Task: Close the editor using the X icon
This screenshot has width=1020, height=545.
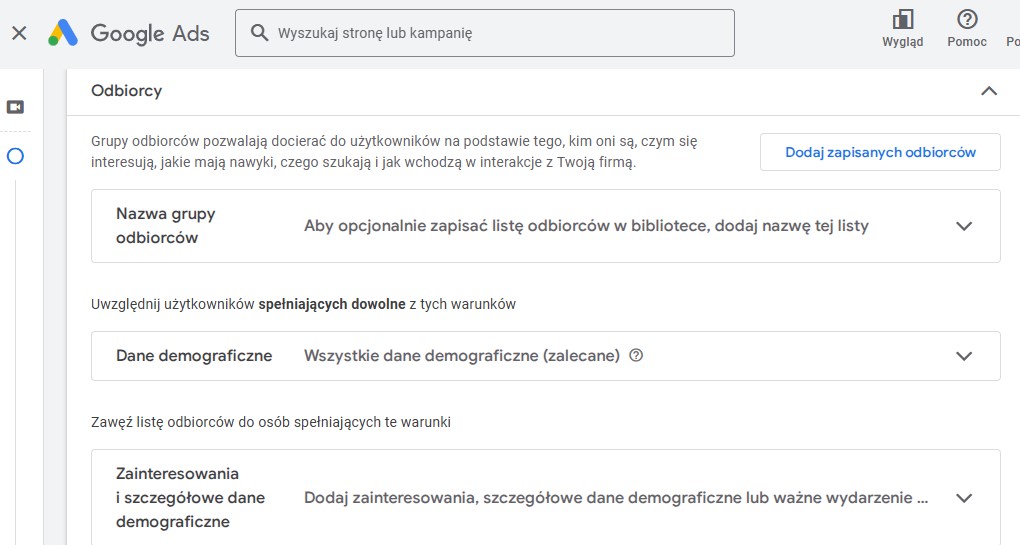Action: 19,33
